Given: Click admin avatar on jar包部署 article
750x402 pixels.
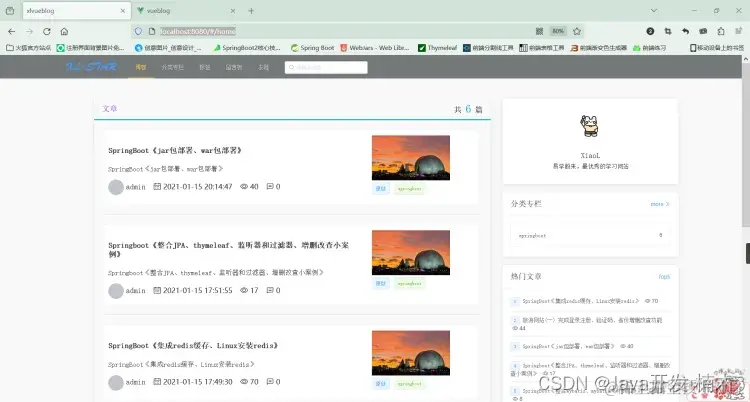Looking at the screenshot, I should point(116,187).
